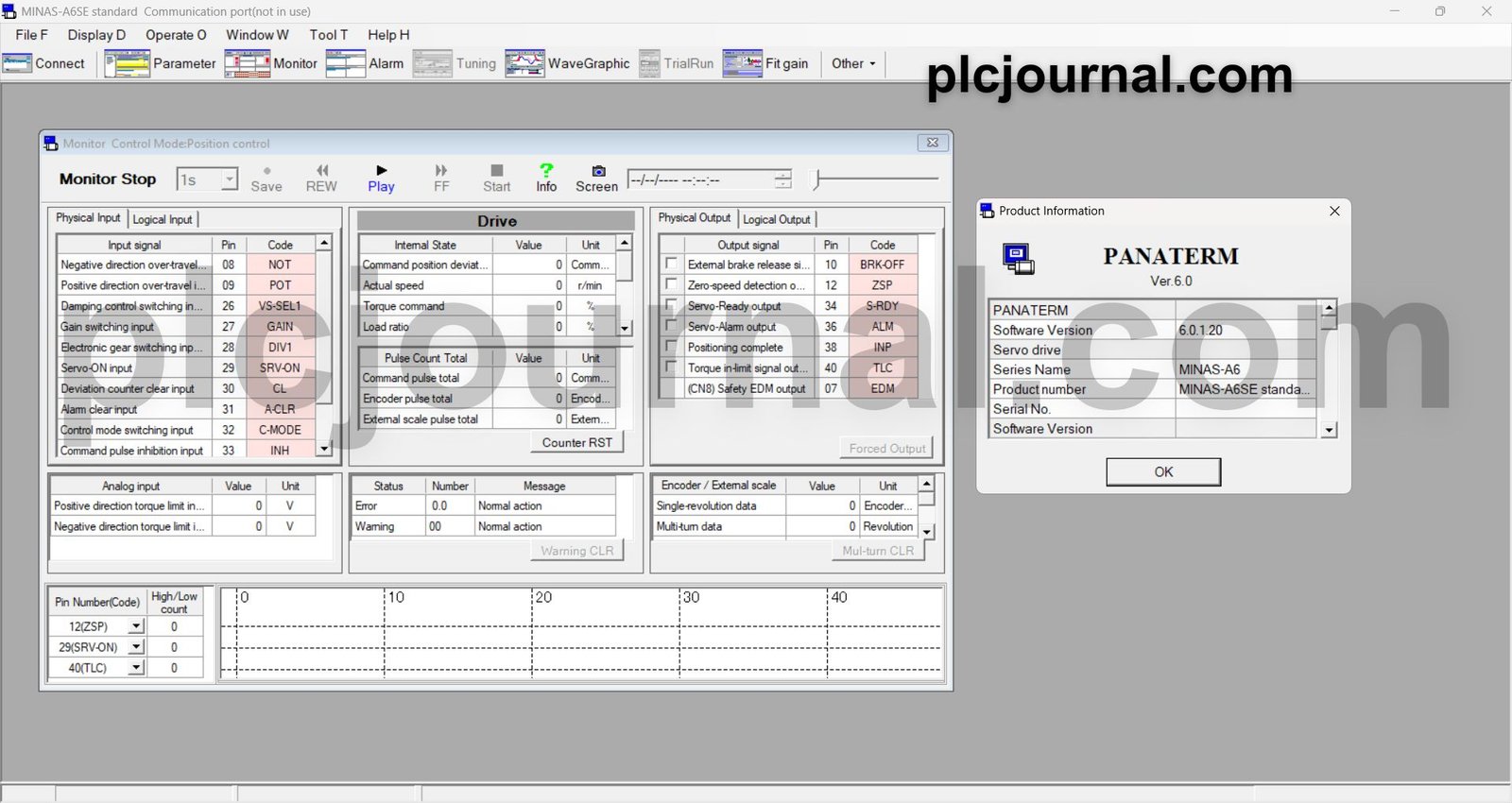The width and height of the screenshot is (1512, 803).
Task: Open the Monitor toolbar icon
Action: (x=247, y=63)
